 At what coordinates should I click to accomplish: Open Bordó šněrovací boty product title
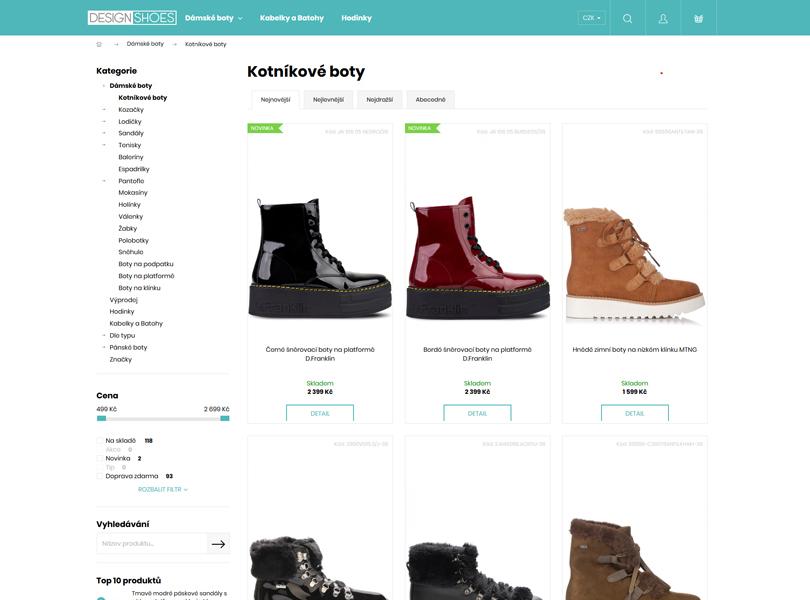click(477, 354)
